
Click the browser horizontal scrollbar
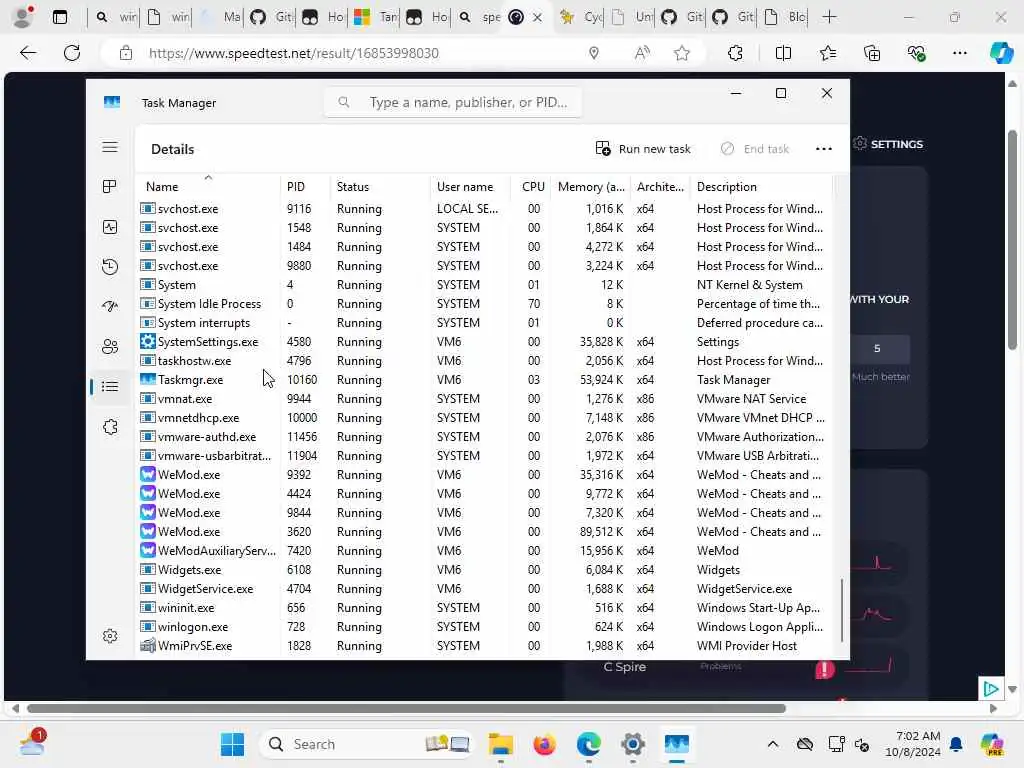[406, 709]
